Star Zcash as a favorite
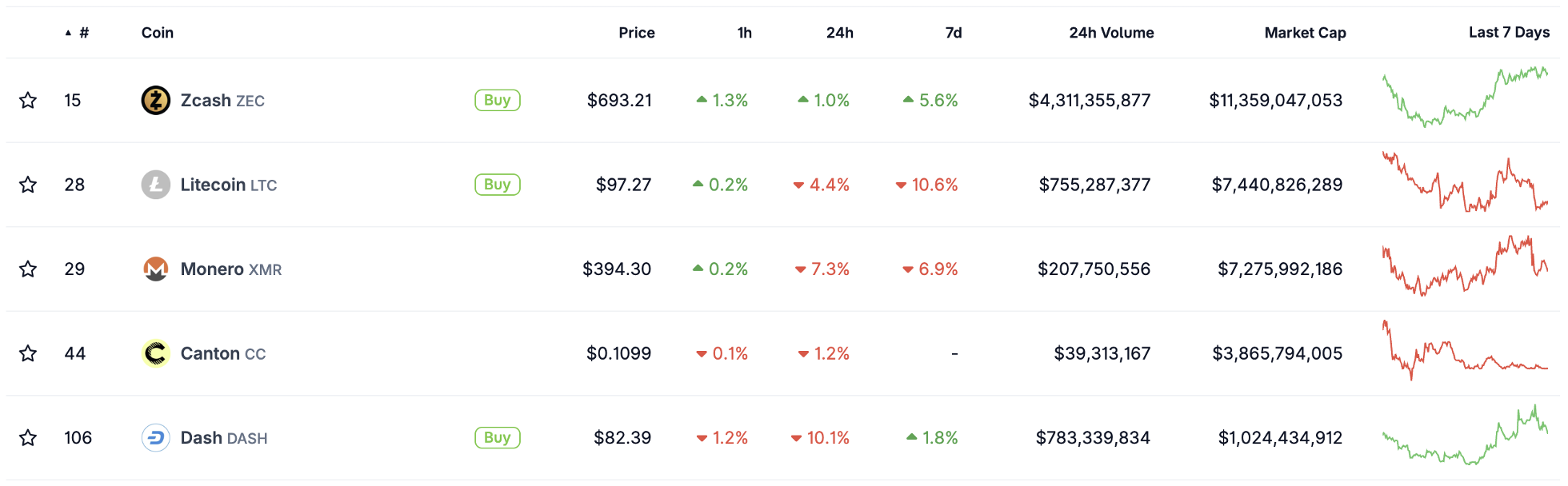The image size is (1568, 486). pyautogui.click(x=28, y=100)
